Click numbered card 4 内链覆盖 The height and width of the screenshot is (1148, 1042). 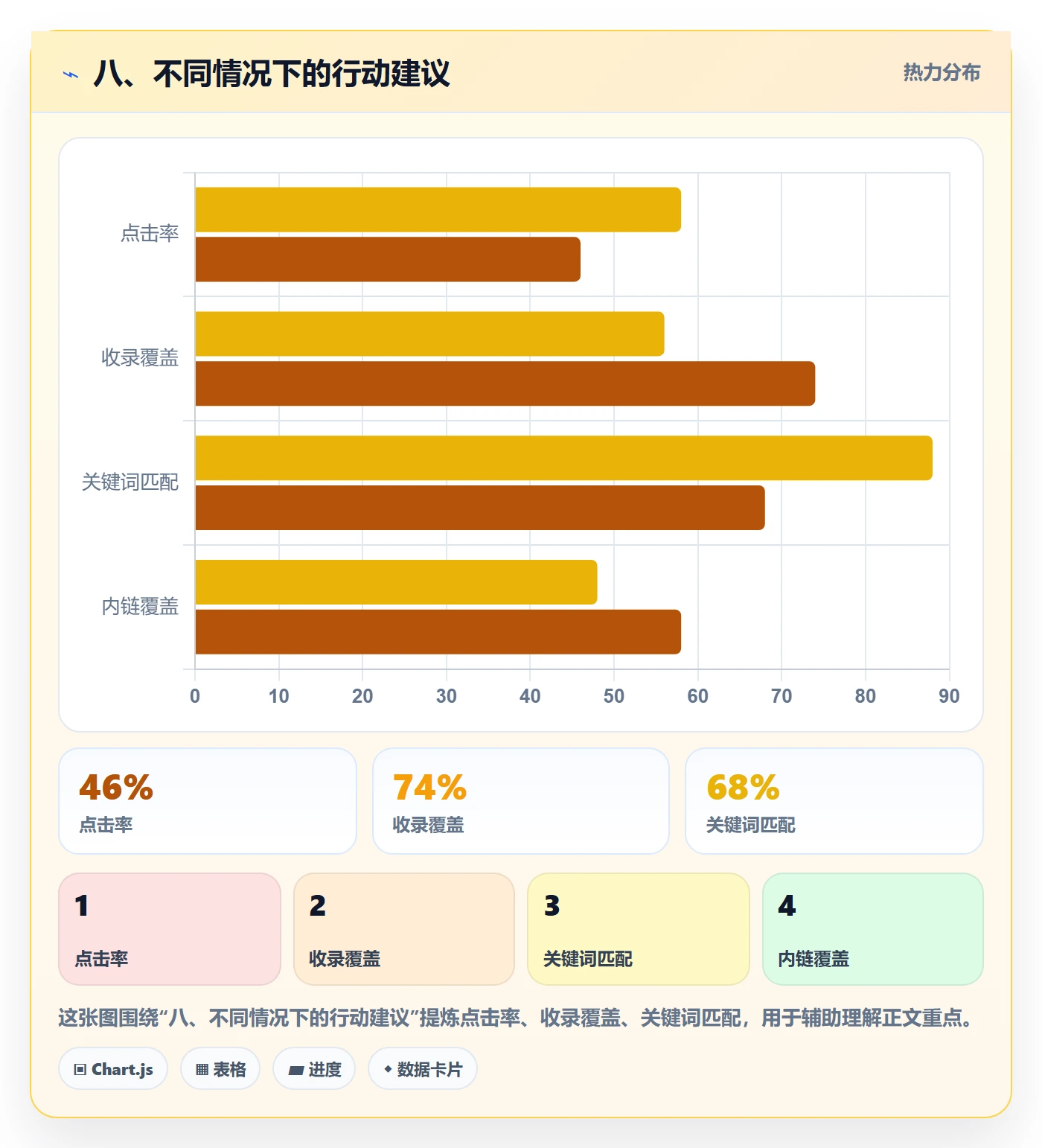tap(873, 929)
